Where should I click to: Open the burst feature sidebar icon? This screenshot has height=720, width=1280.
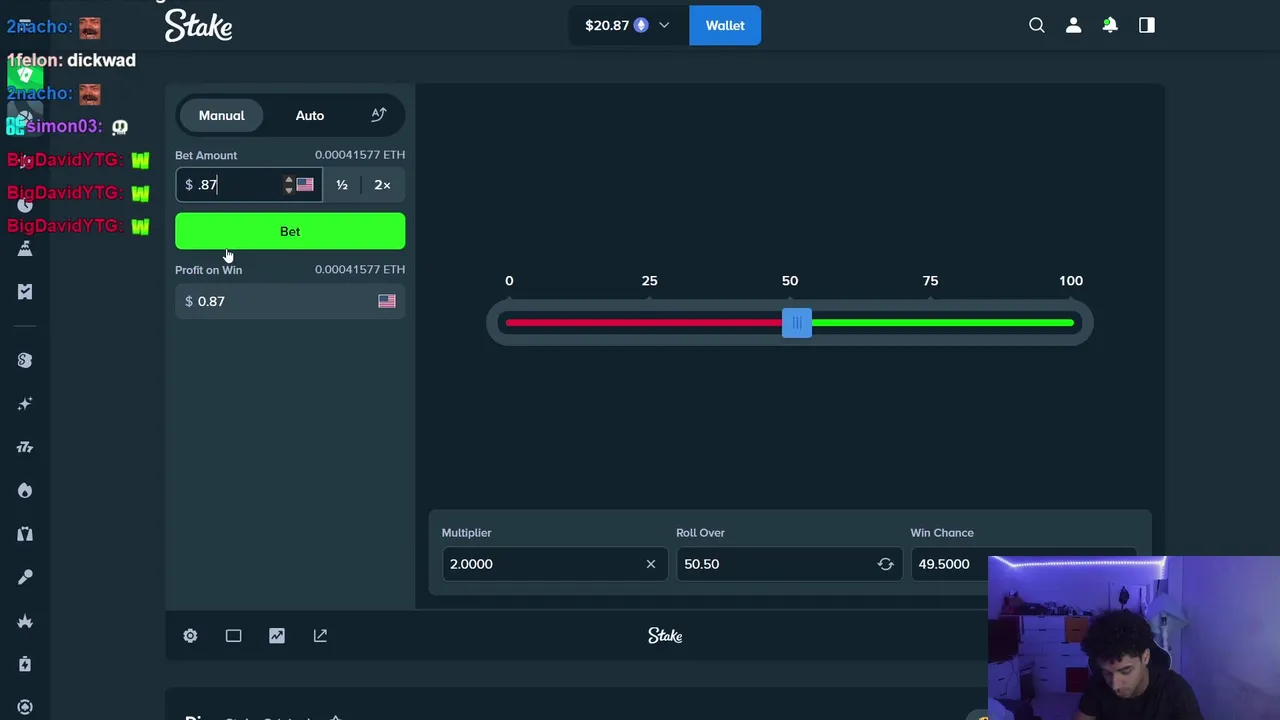tap(25, 620)
